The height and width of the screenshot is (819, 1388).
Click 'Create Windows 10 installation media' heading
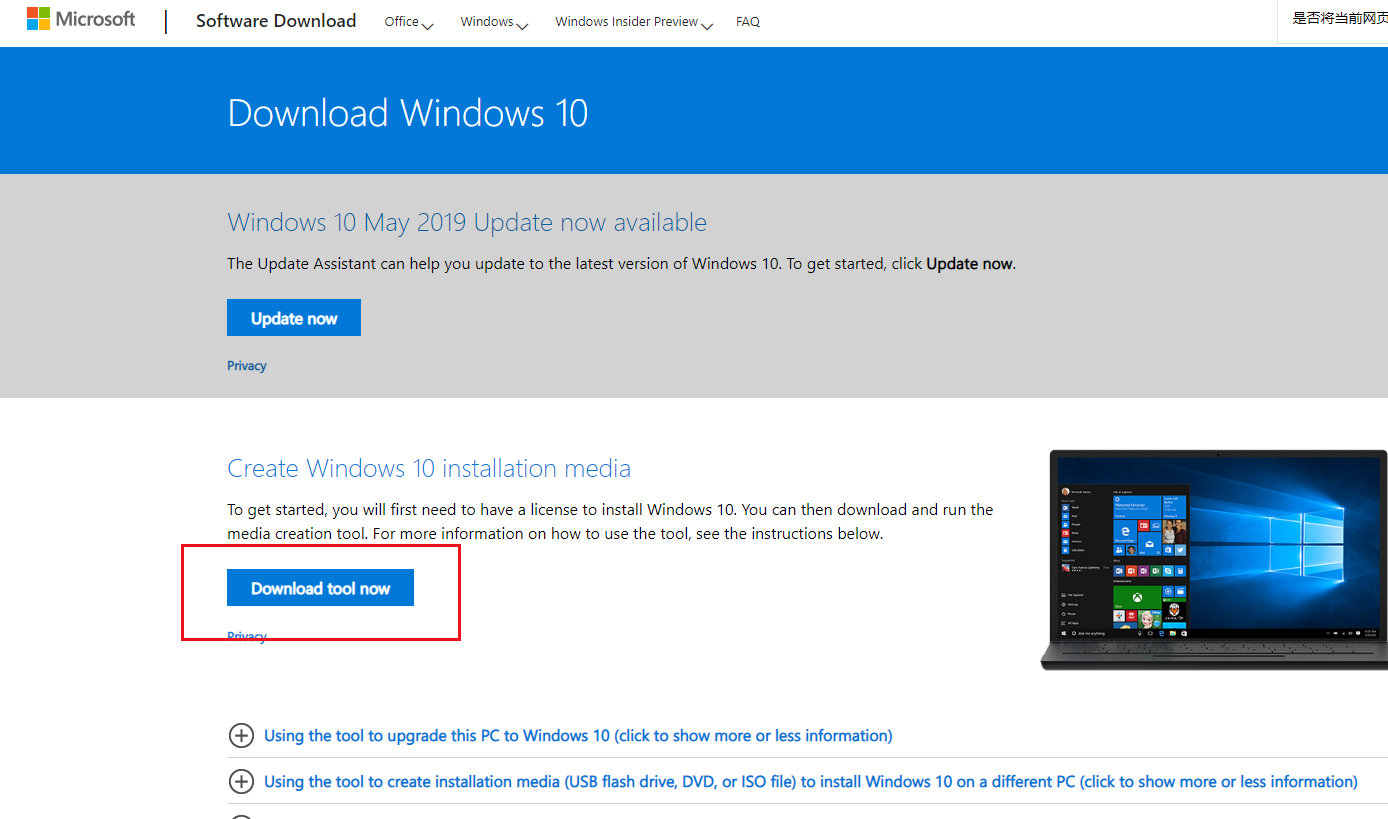[x=429, y=468]
